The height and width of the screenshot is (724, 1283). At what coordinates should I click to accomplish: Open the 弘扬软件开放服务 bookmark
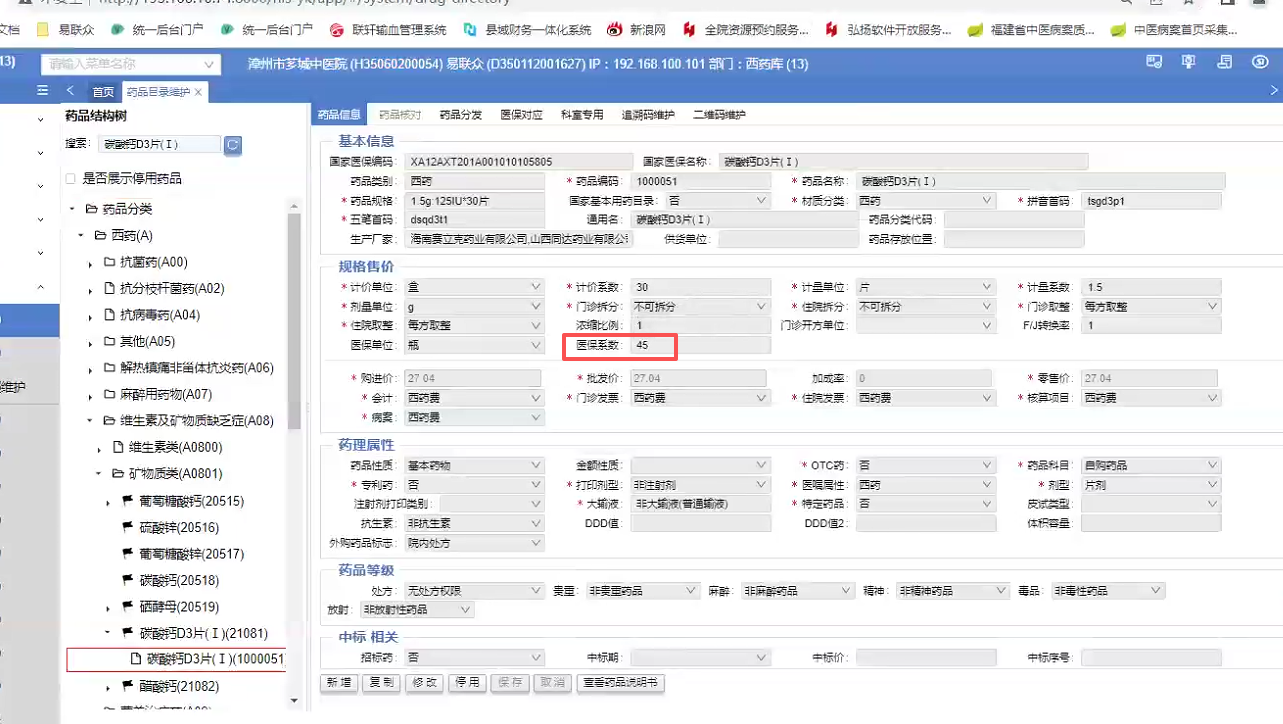coord(889,30)
